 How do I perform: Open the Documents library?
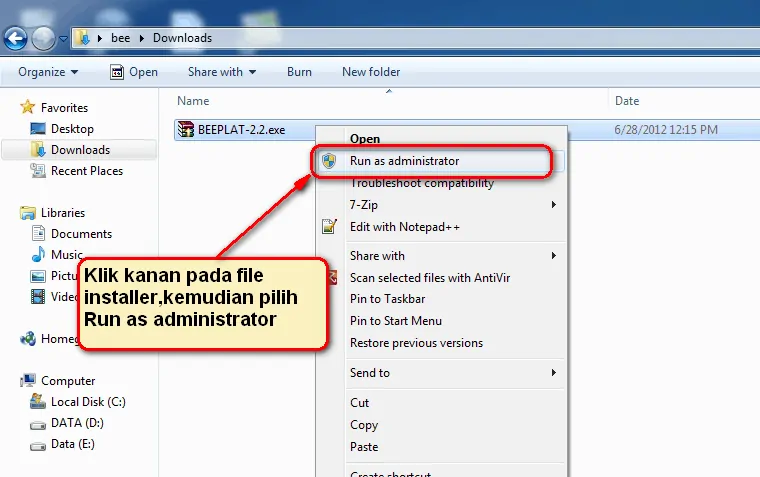tap(81, 234)
